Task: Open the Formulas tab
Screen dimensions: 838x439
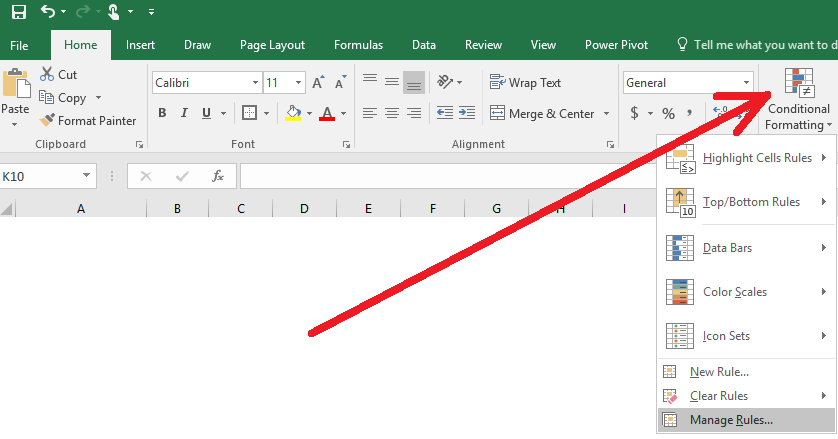Action: coord(359,45)
